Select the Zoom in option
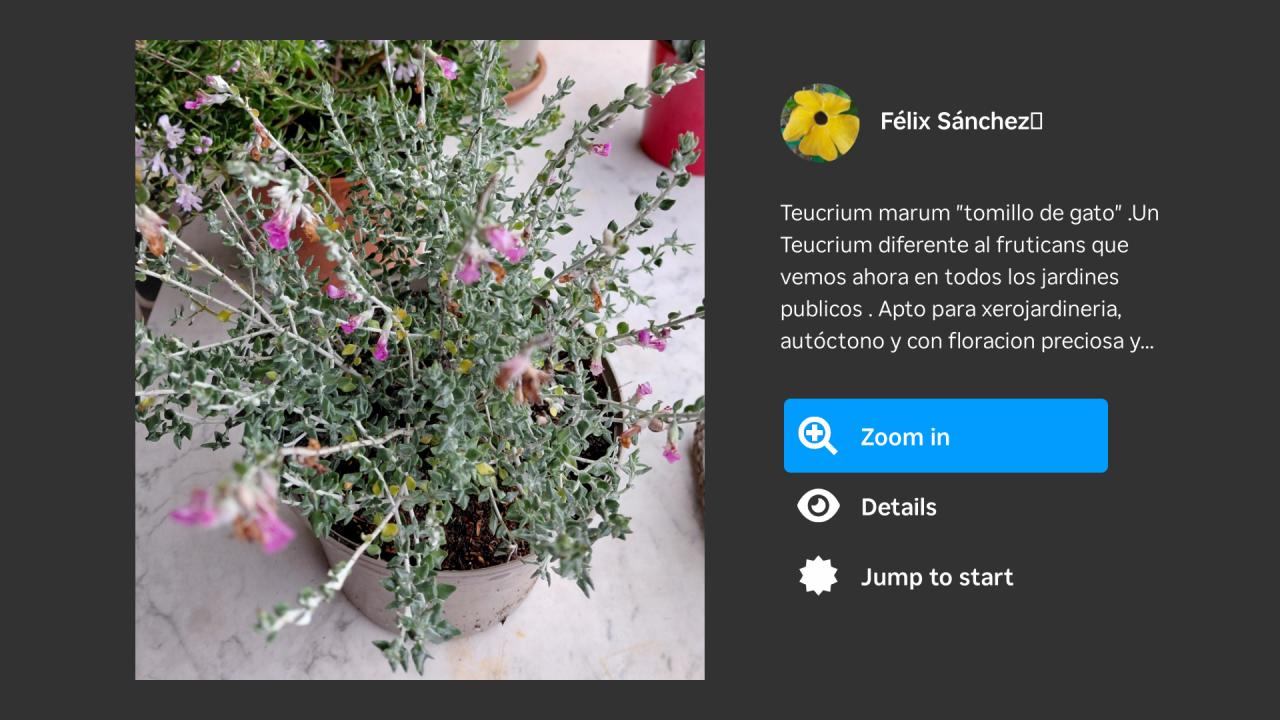1280x720 pixels. pos(946,436)
